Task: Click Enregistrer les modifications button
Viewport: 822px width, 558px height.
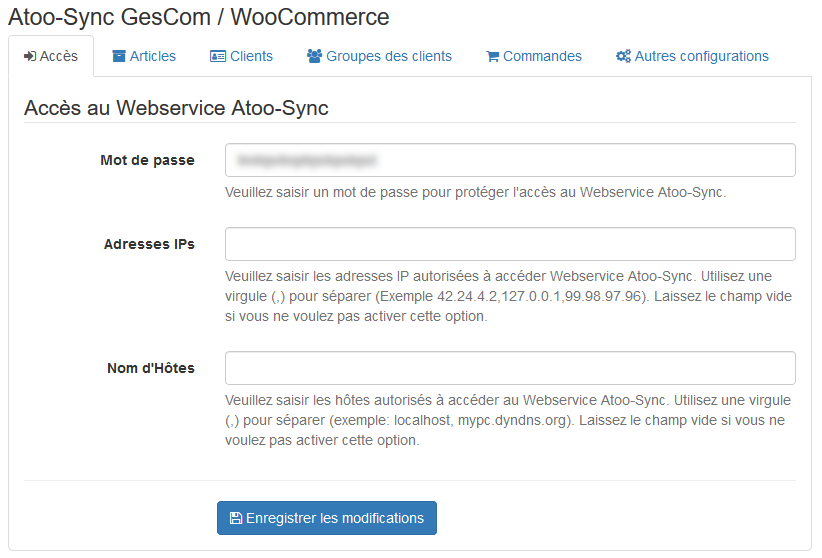Action: pos(327,518)
